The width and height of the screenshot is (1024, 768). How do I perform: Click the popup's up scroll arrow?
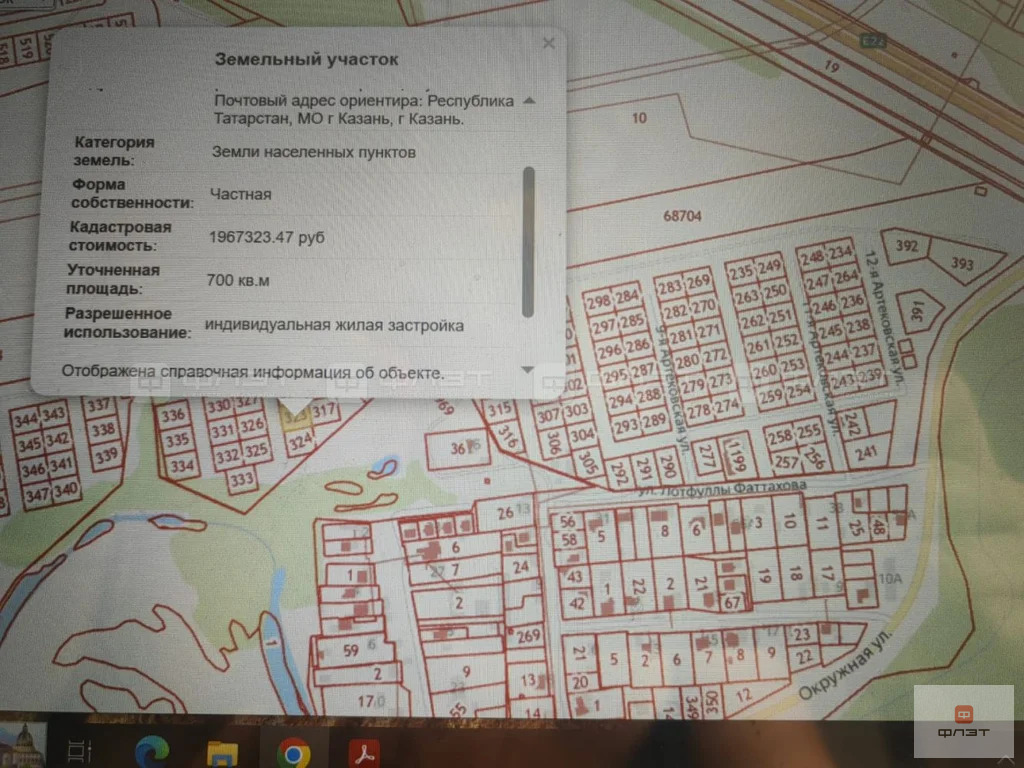[530, 101]
